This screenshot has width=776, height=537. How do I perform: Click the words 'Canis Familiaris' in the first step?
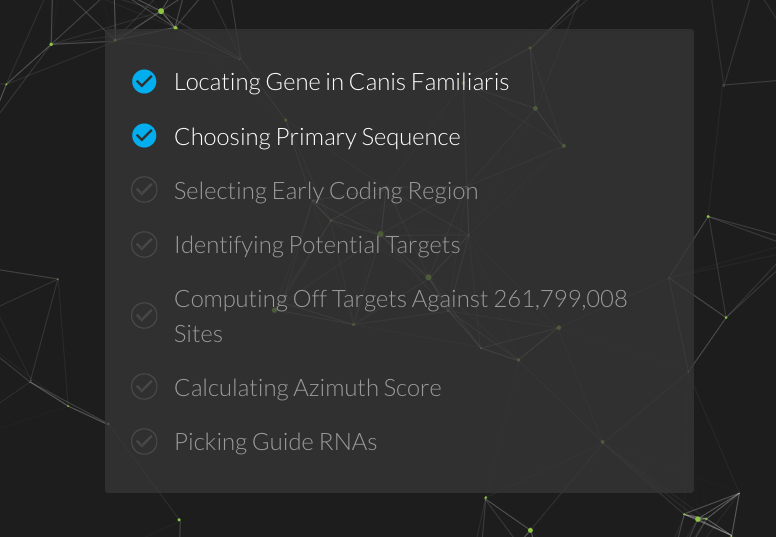tap(429, 82)
